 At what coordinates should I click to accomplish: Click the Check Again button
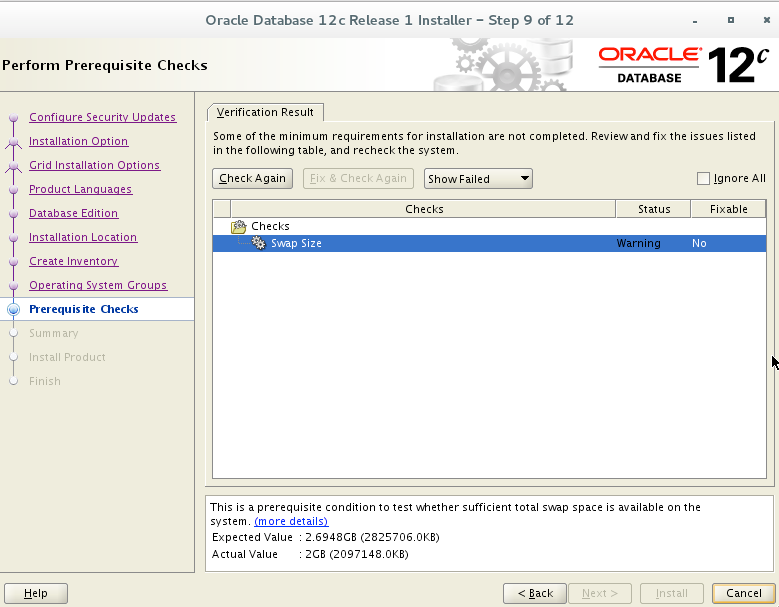pos(252,178)
